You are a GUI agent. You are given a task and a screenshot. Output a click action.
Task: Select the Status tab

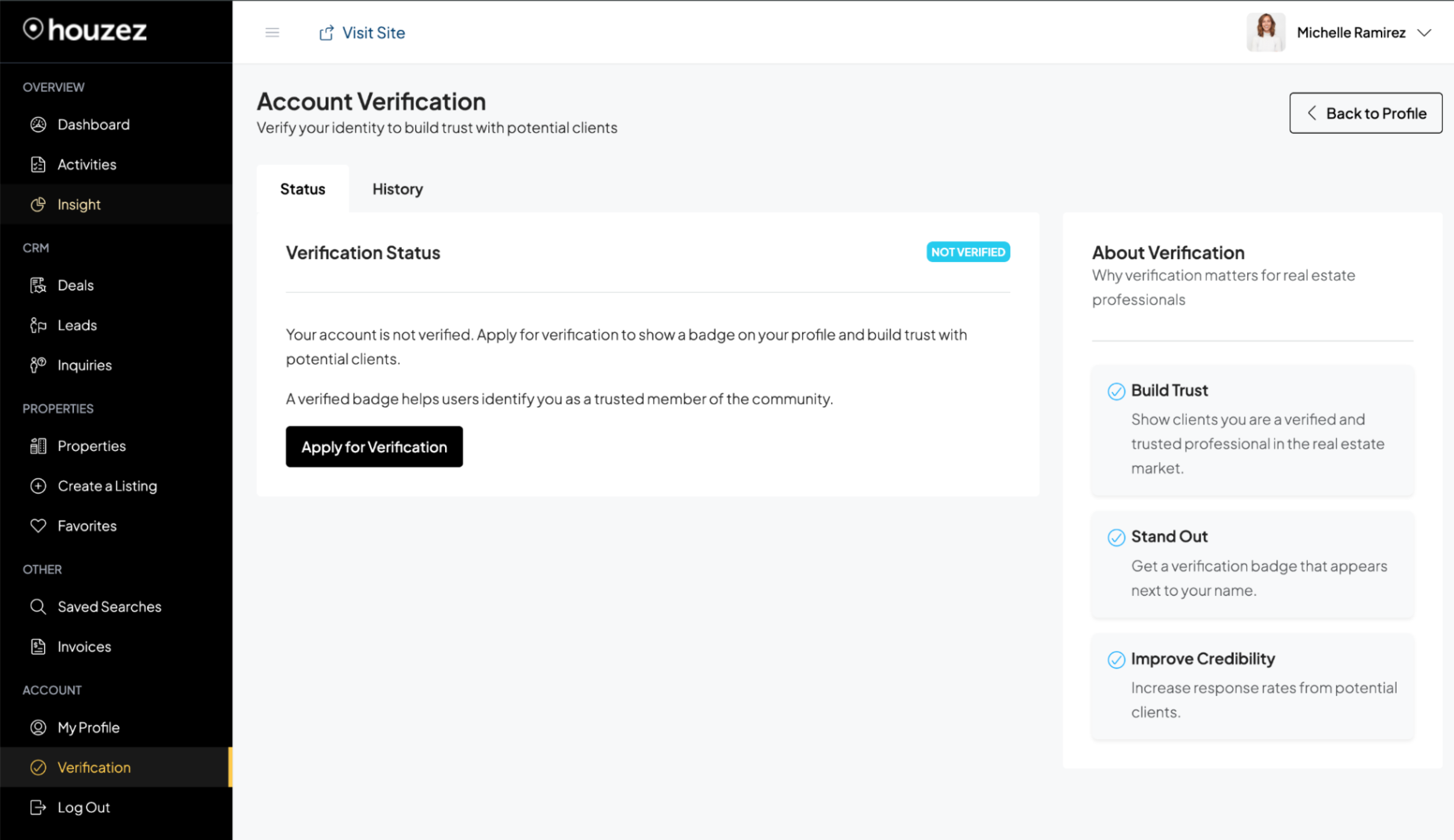302,189
